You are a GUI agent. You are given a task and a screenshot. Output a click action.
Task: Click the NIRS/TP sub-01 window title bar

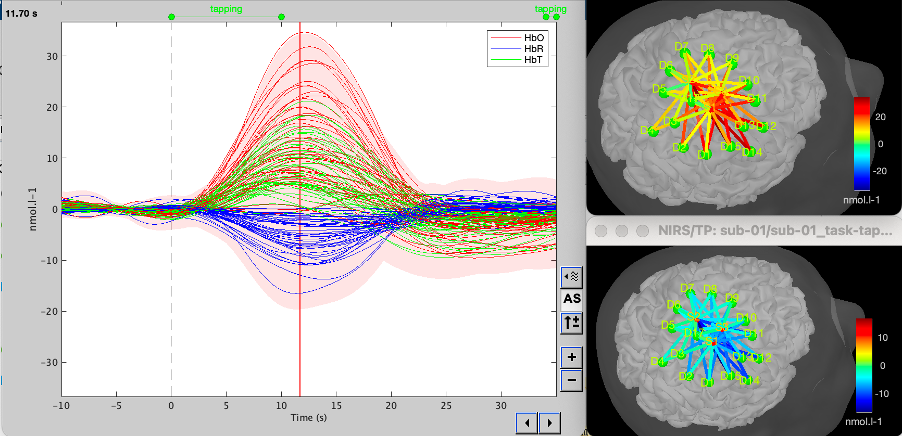(744, 231)
